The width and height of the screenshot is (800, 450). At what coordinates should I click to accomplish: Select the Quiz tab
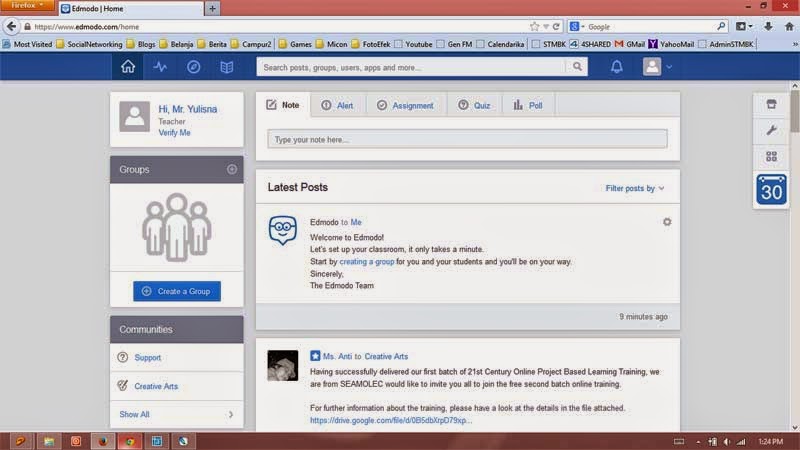tap(474, 105)
